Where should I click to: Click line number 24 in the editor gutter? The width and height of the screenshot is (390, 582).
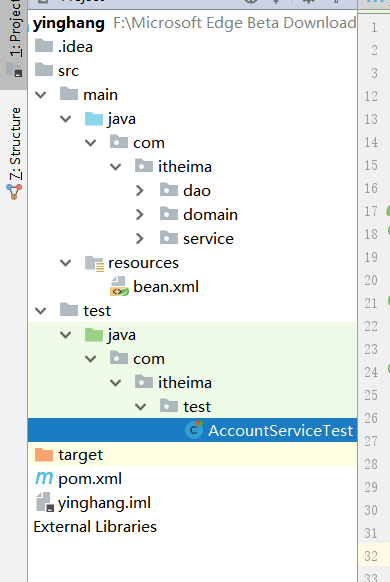pyautogui.click(x=371, y=372)
